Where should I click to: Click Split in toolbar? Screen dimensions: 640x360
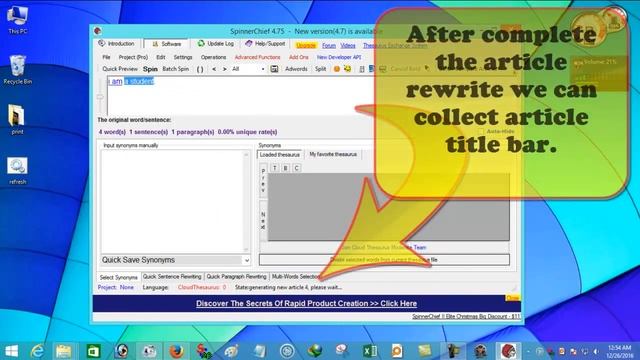pyautogui.click(x=320, y=69)
